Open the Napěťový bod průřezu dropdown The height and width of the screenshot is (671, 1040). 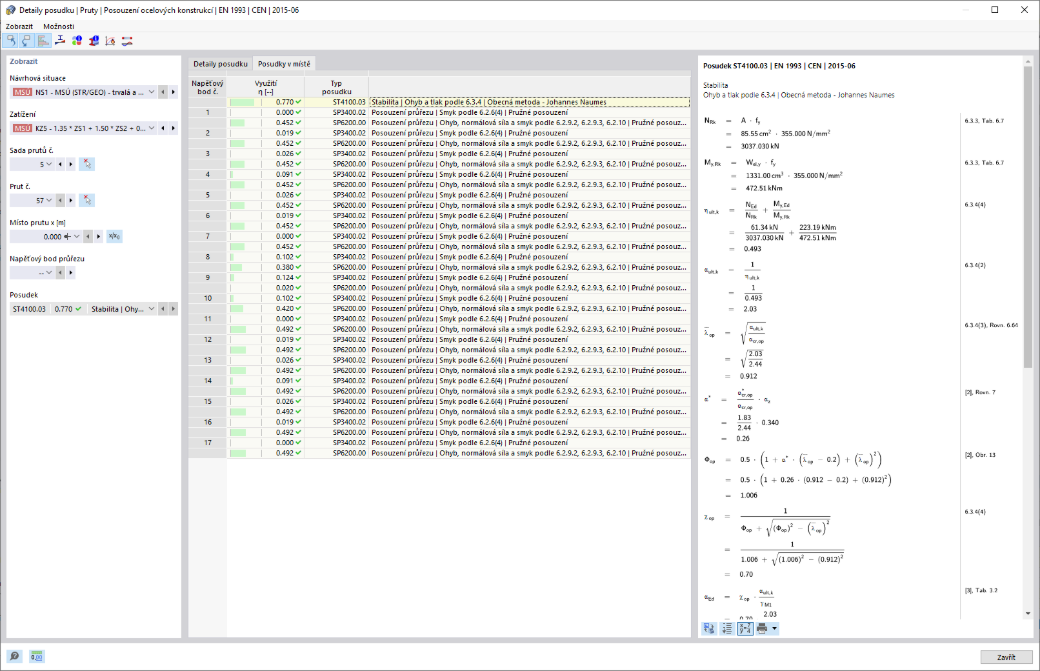[49, 273]
